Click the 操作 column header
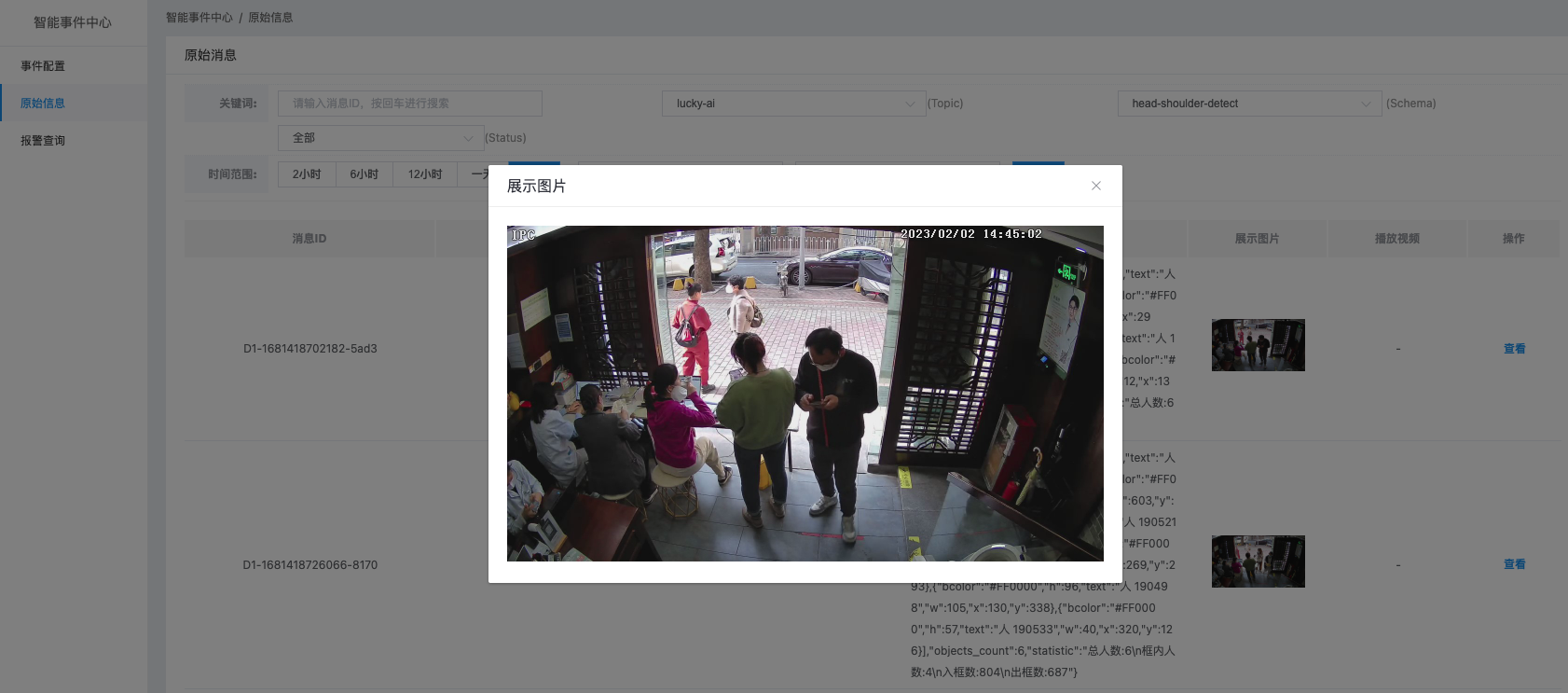 point(1514,239)
